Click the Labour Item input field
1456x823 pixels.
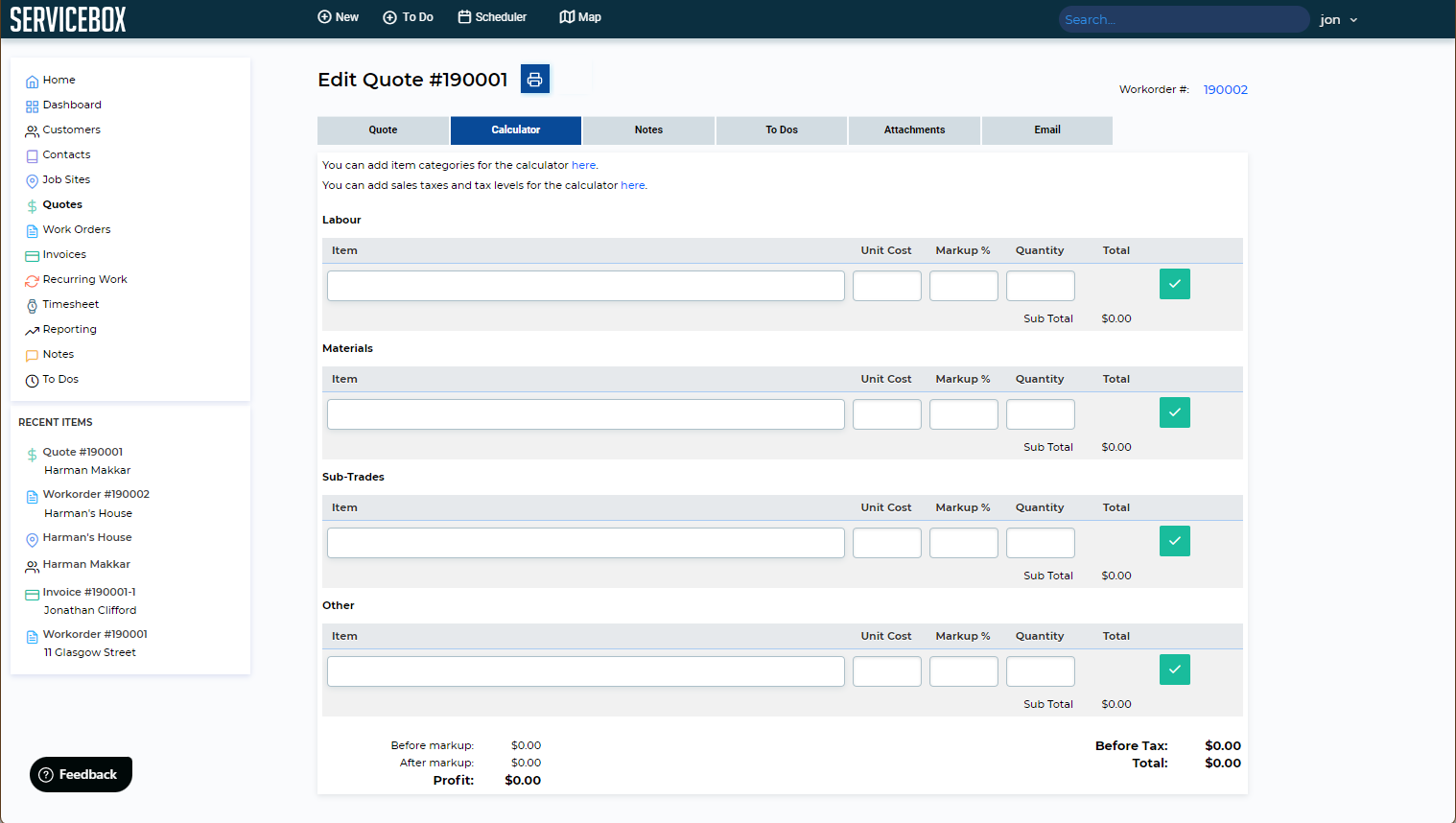[x=586, y=286]
